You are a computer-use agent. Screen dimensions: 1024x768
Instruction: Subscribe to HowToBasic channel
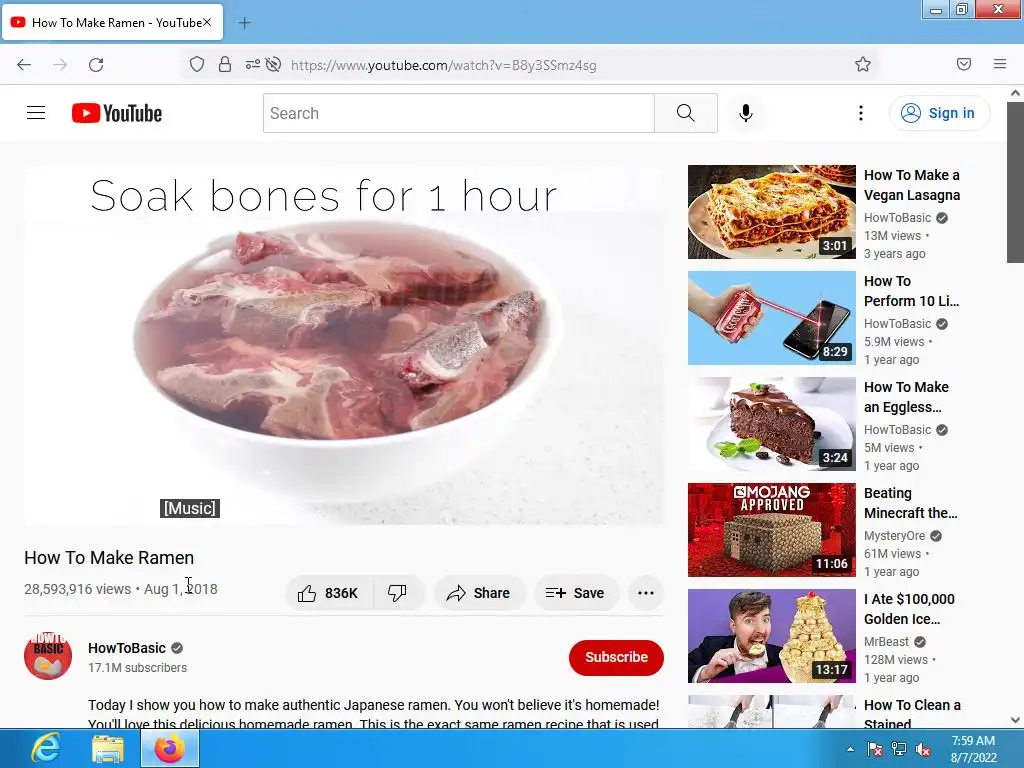click(x=616, y=657)
